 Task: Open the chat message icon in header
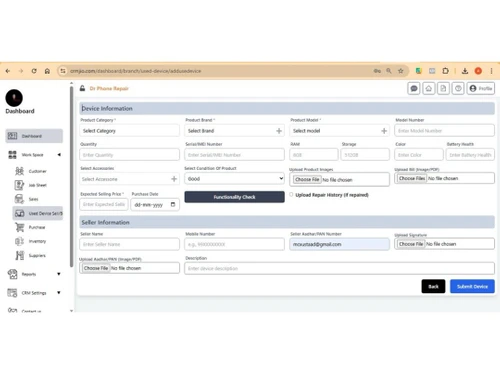414,89
